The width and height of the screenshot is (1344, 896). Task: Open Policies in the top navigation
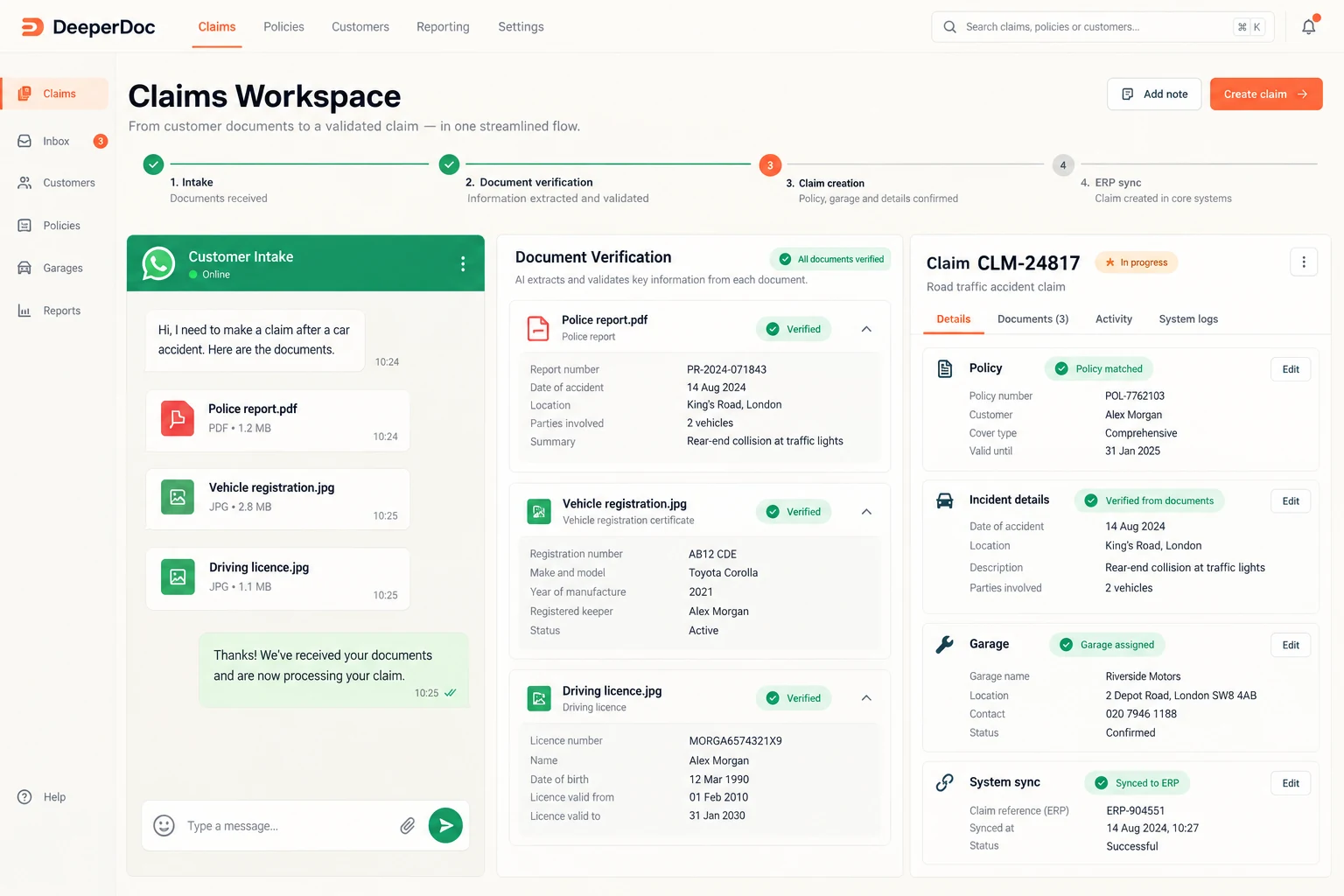(283, 27)
